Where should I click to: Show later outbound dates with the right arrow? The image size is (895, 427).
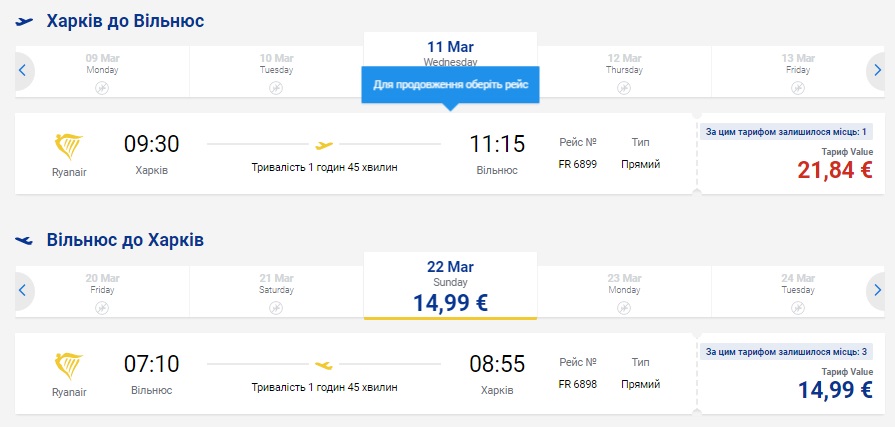[876, 70]
